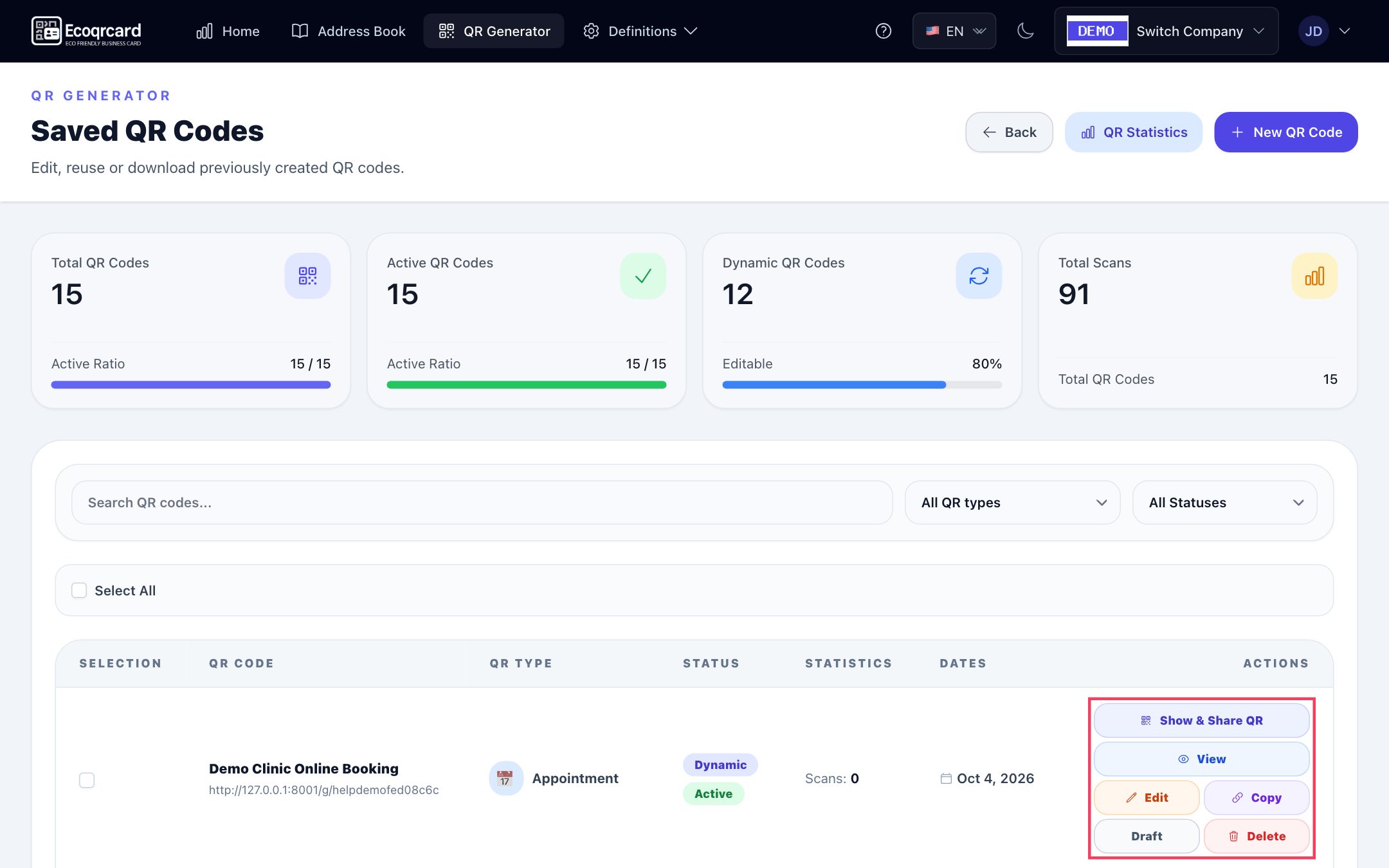Create a New QR Code
The height and width of the screenshot is (868, 1389).
(1286, 132)
